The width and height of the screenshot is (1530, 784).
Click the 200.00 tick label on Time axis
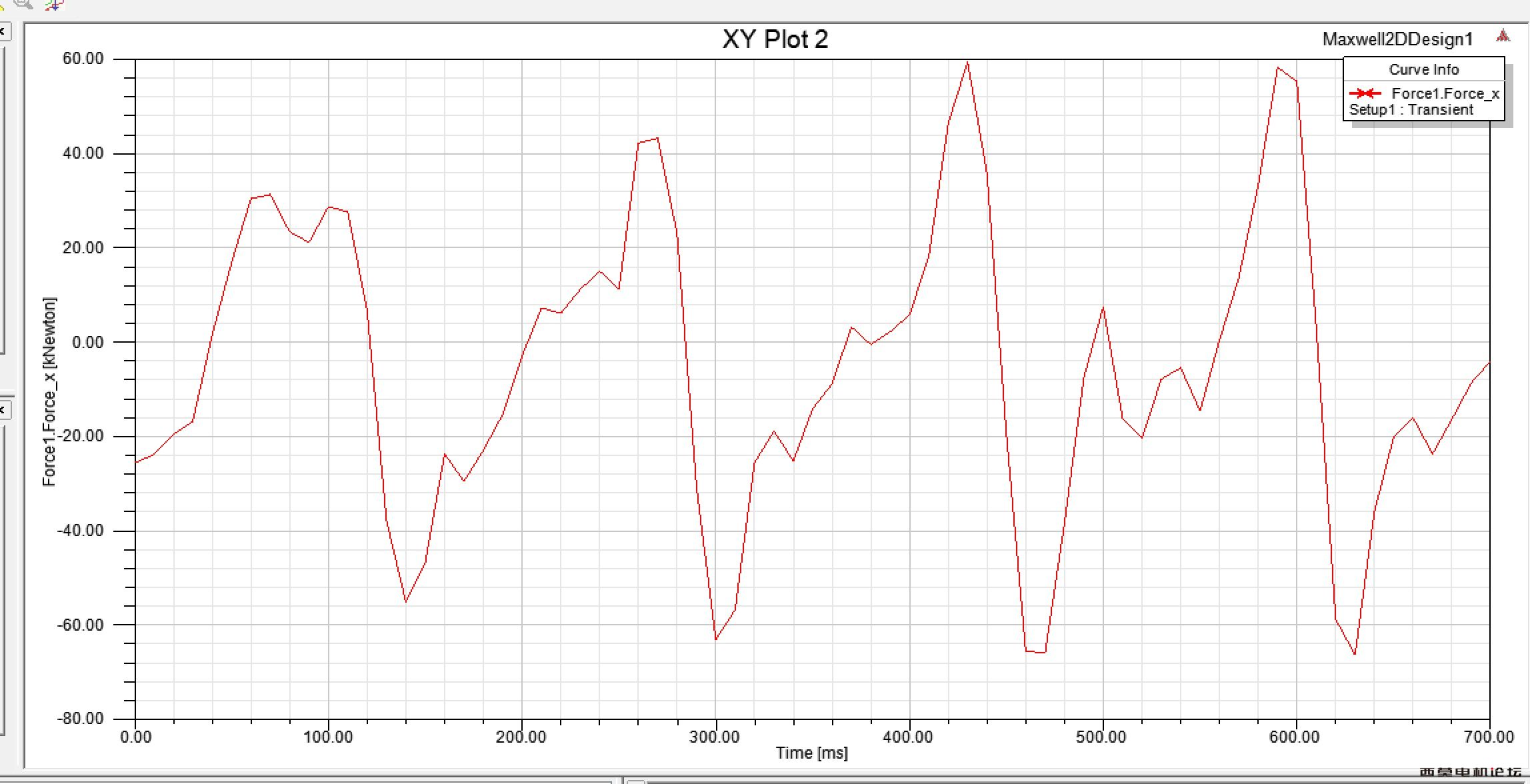[x=521, y=737]
